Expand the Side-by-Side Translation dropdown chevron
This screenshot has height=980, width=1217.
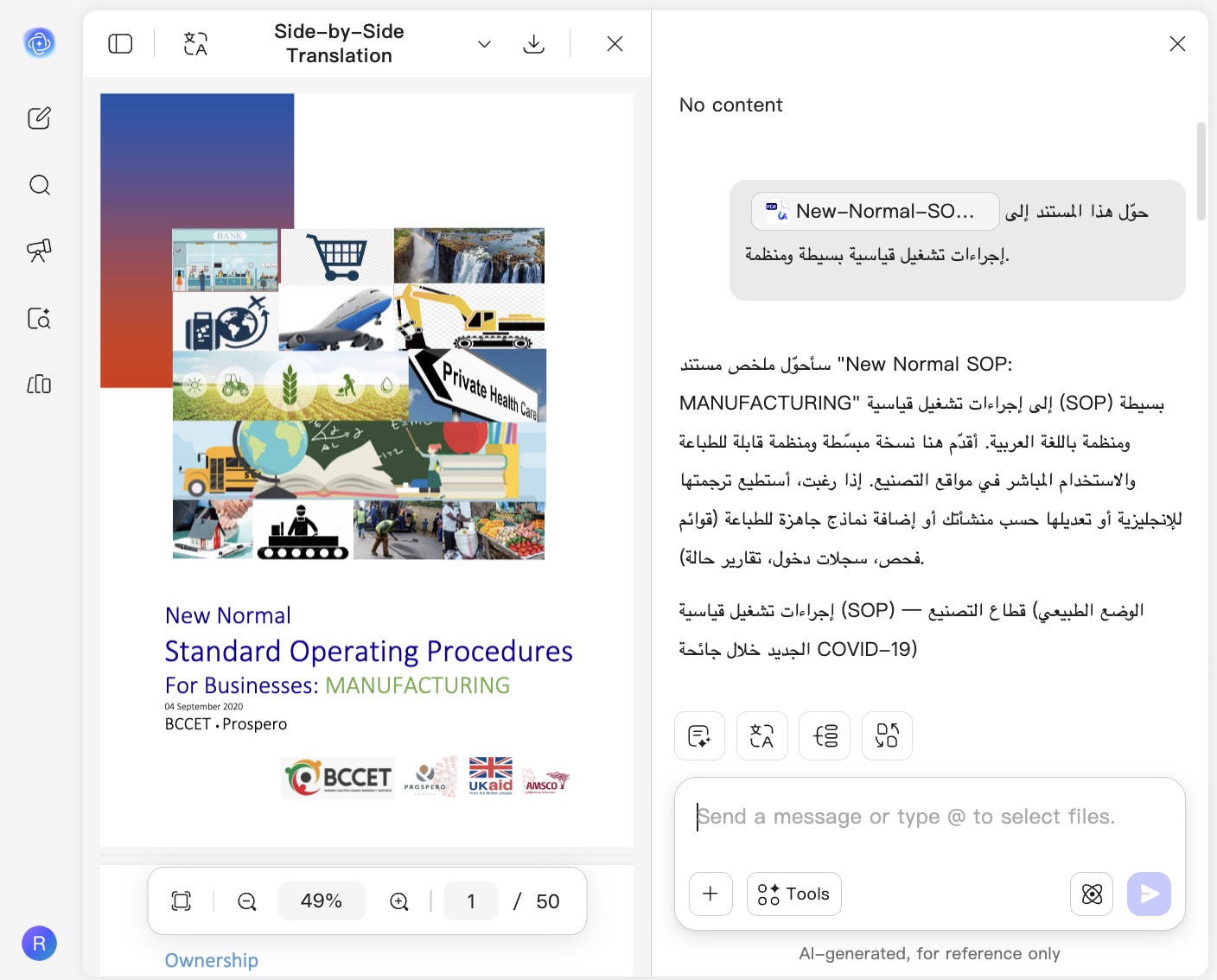point(484,44)
